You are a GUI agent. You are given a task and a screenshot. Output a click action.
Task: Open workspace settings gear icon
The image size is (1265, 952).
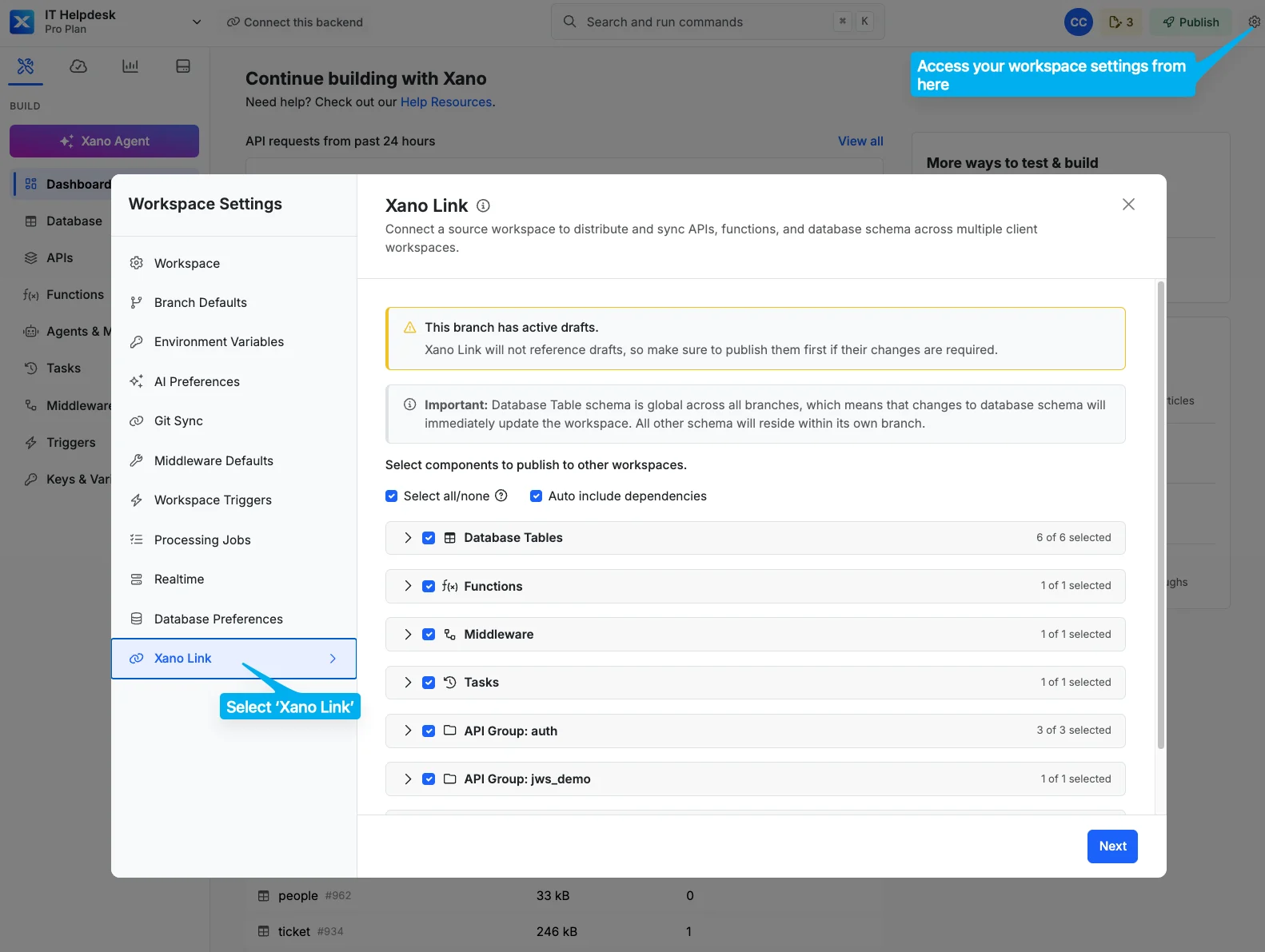tap(1254, 22)
